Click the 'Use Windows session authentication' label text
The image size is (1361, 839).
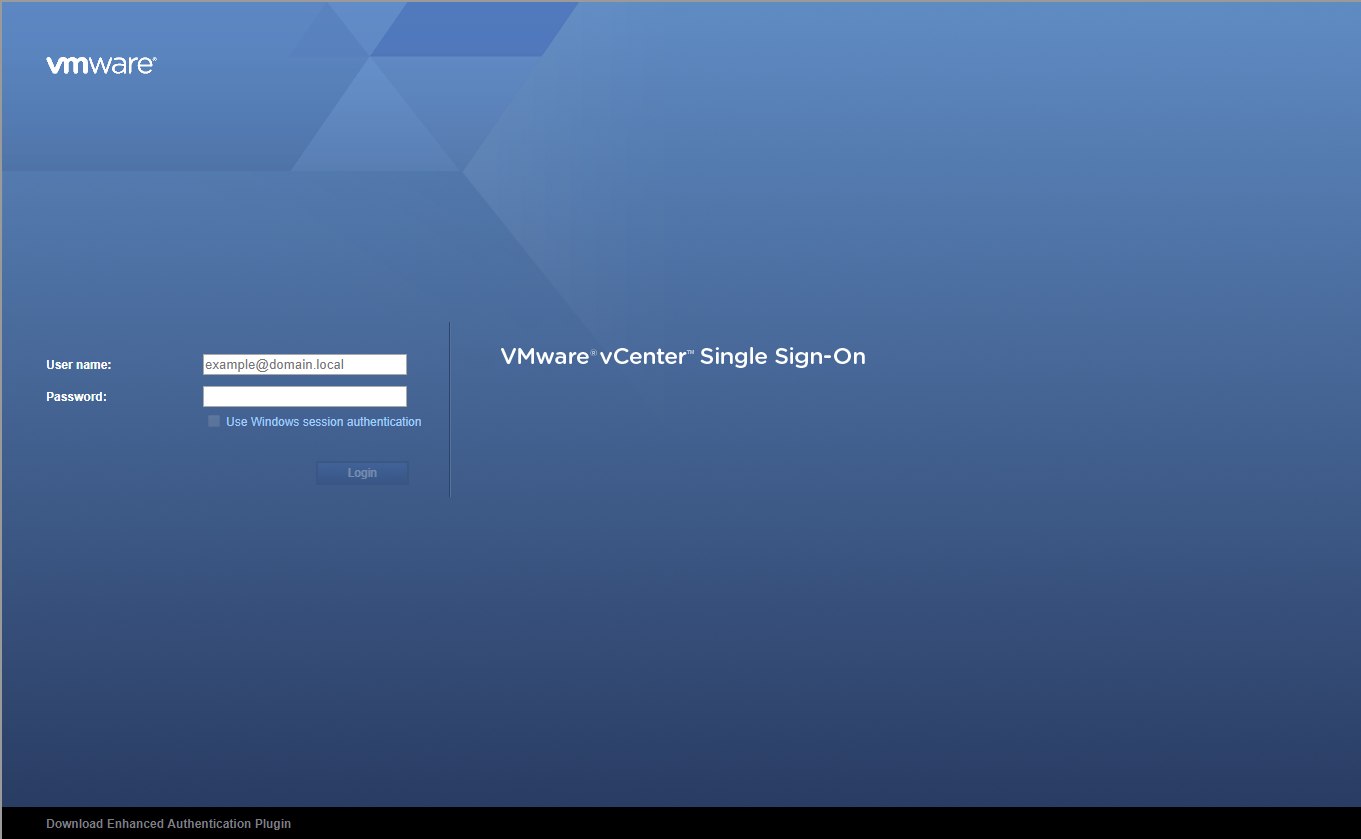[x=323, y=422]
